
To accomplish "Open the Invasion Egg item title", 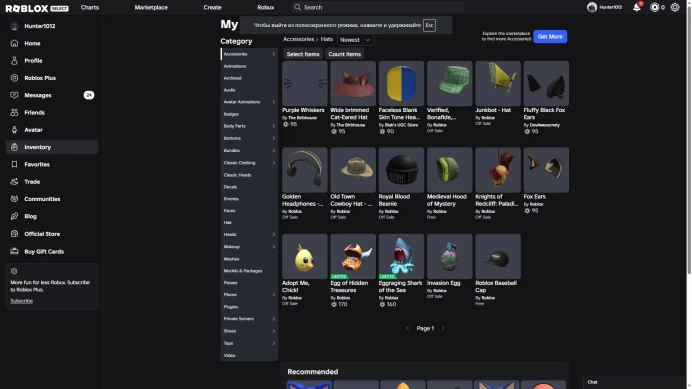I will click(444, 283).
